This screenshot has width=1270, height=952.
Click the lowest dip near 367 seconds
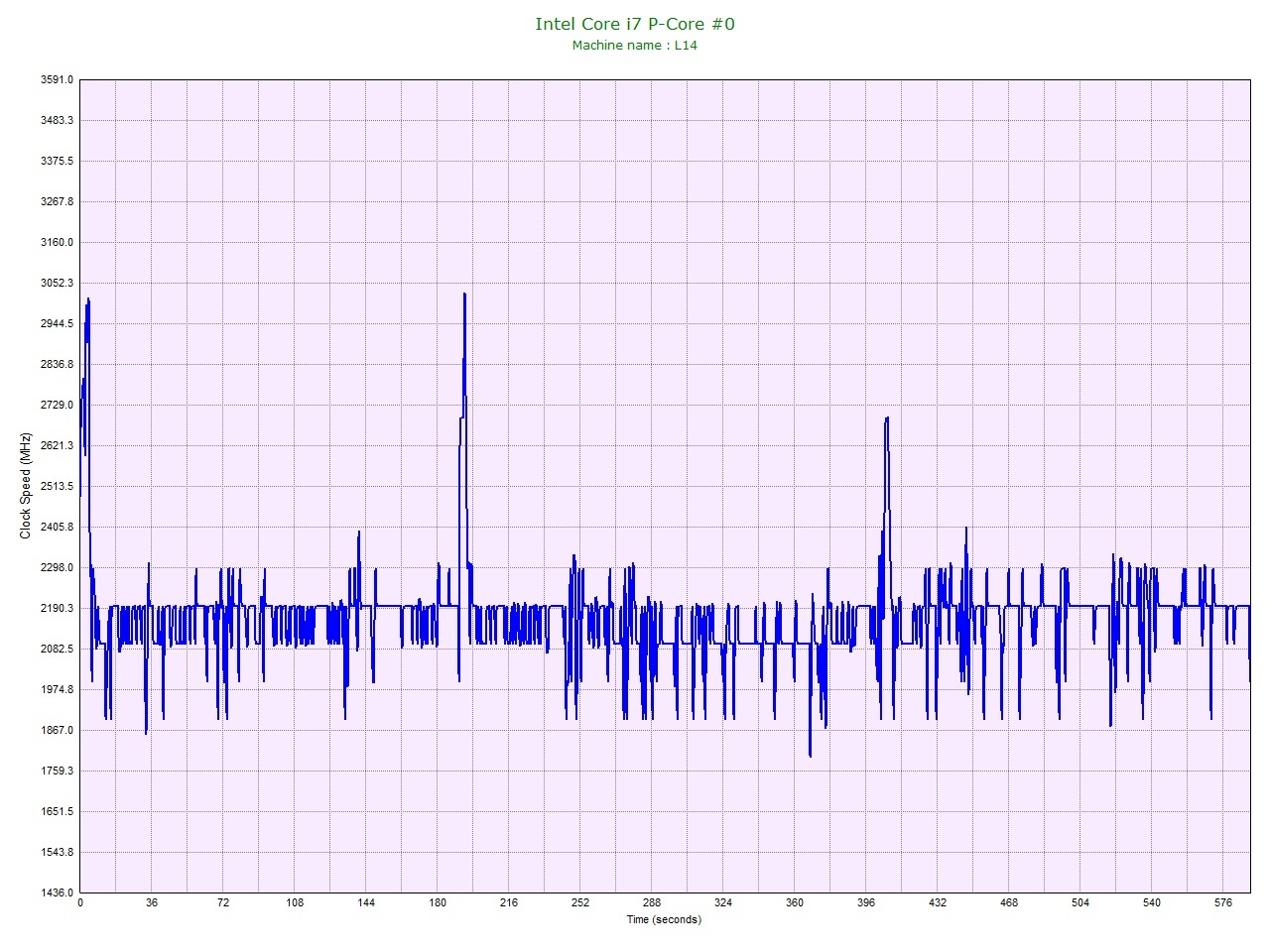(810, 755)
